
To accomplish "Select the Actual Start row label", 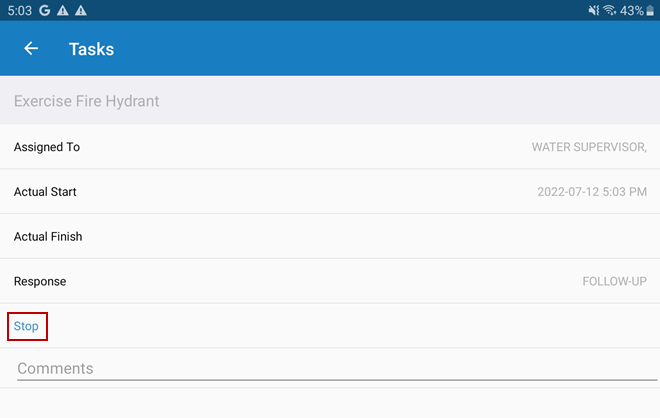I will click(x=45, y=192).
